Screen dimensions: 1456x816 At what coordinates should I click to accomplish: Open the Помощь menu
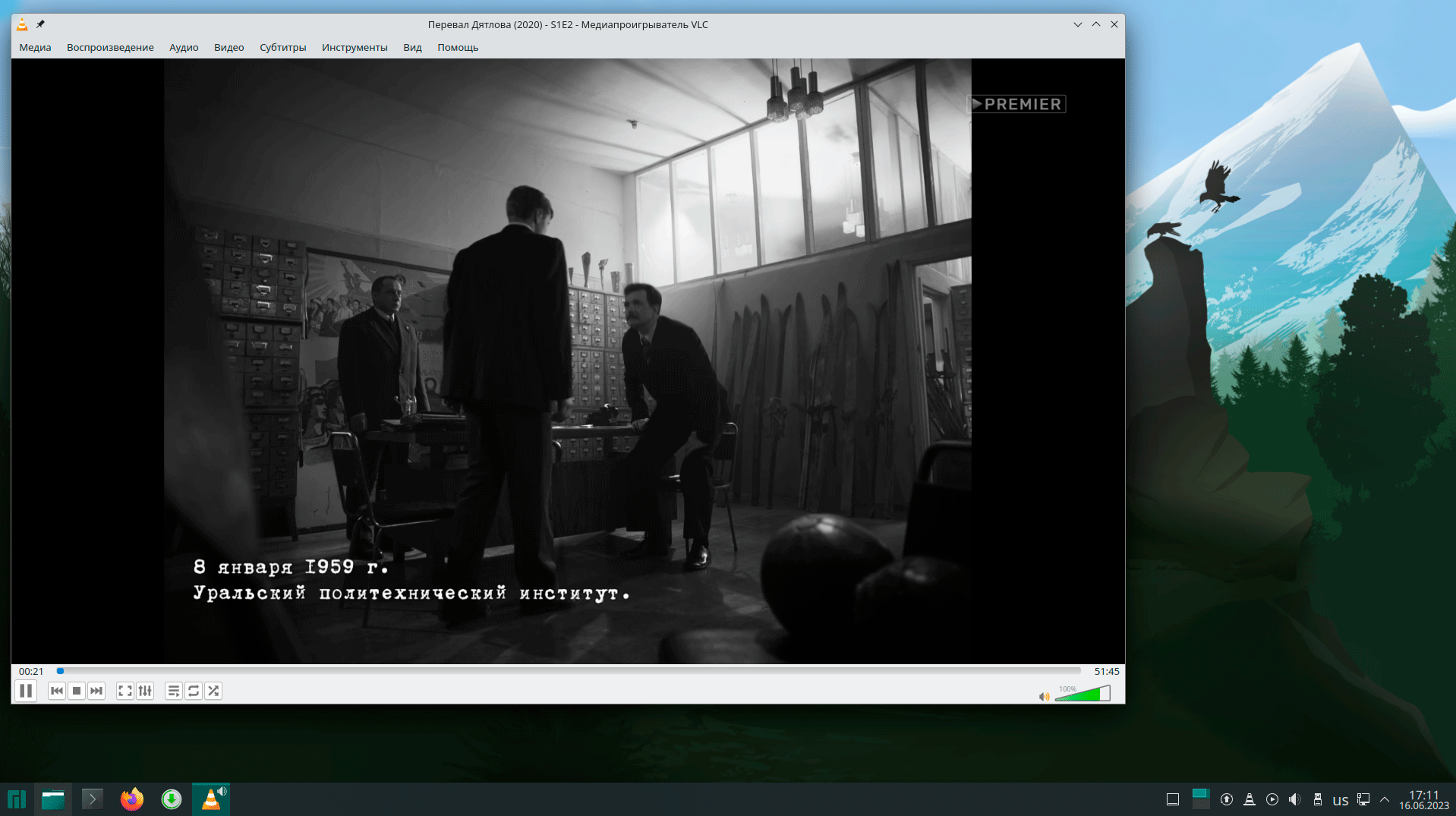458,47
